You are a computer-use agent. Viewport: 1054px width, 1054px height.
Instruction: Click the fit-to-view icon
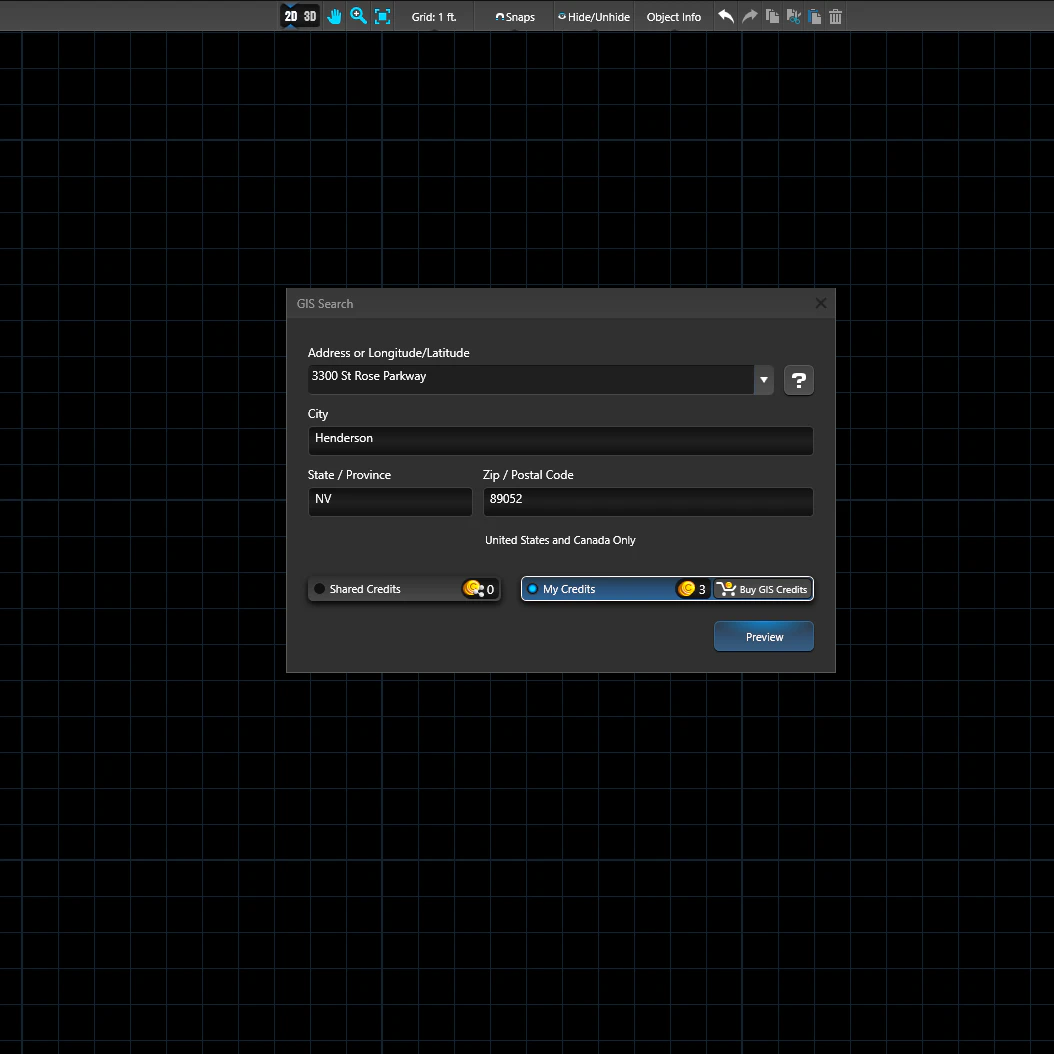(382, 16)
